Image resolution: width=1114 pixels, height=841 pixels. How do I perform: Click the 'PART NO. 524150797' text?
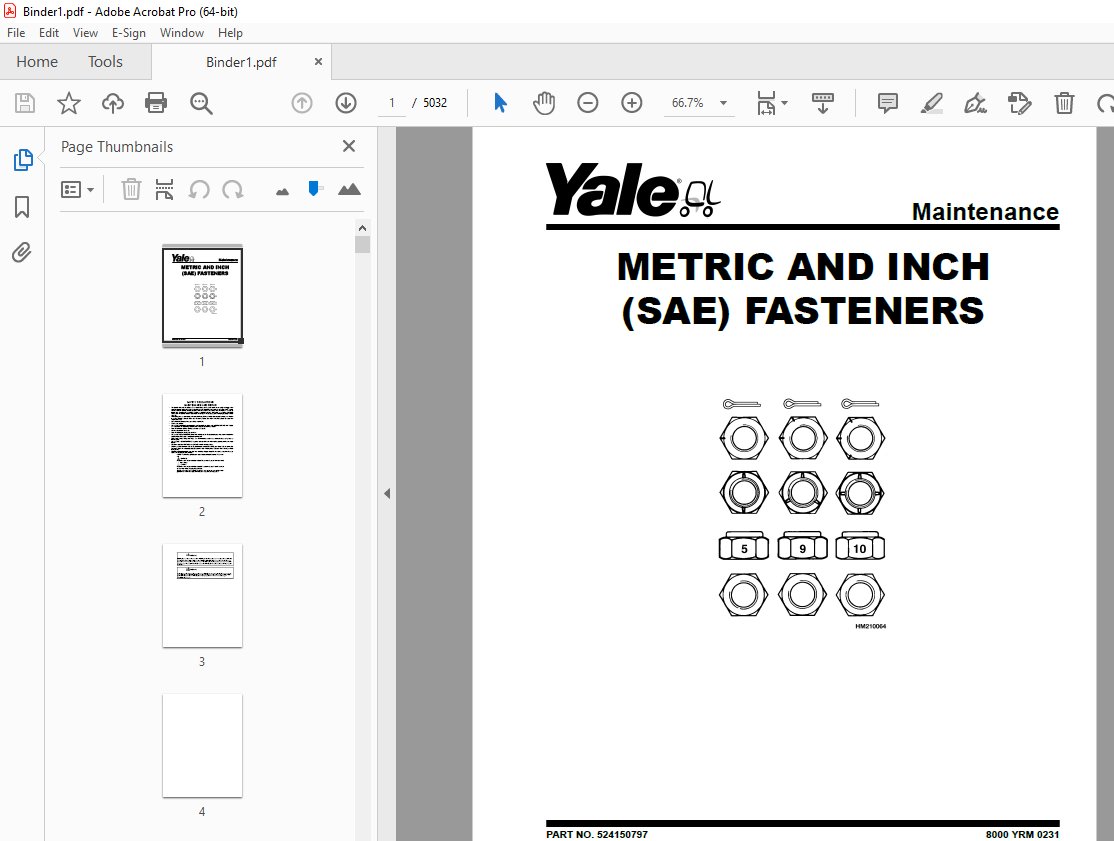597,835
